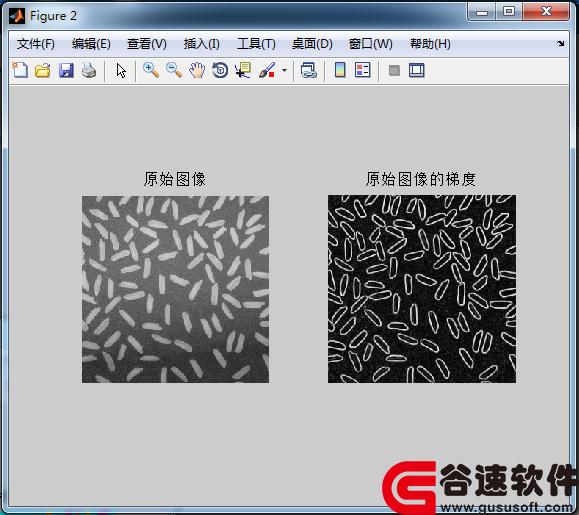Toggle the Insert Legend icon
The width and height of the screenshot is (579, 515).
point(363,70)
